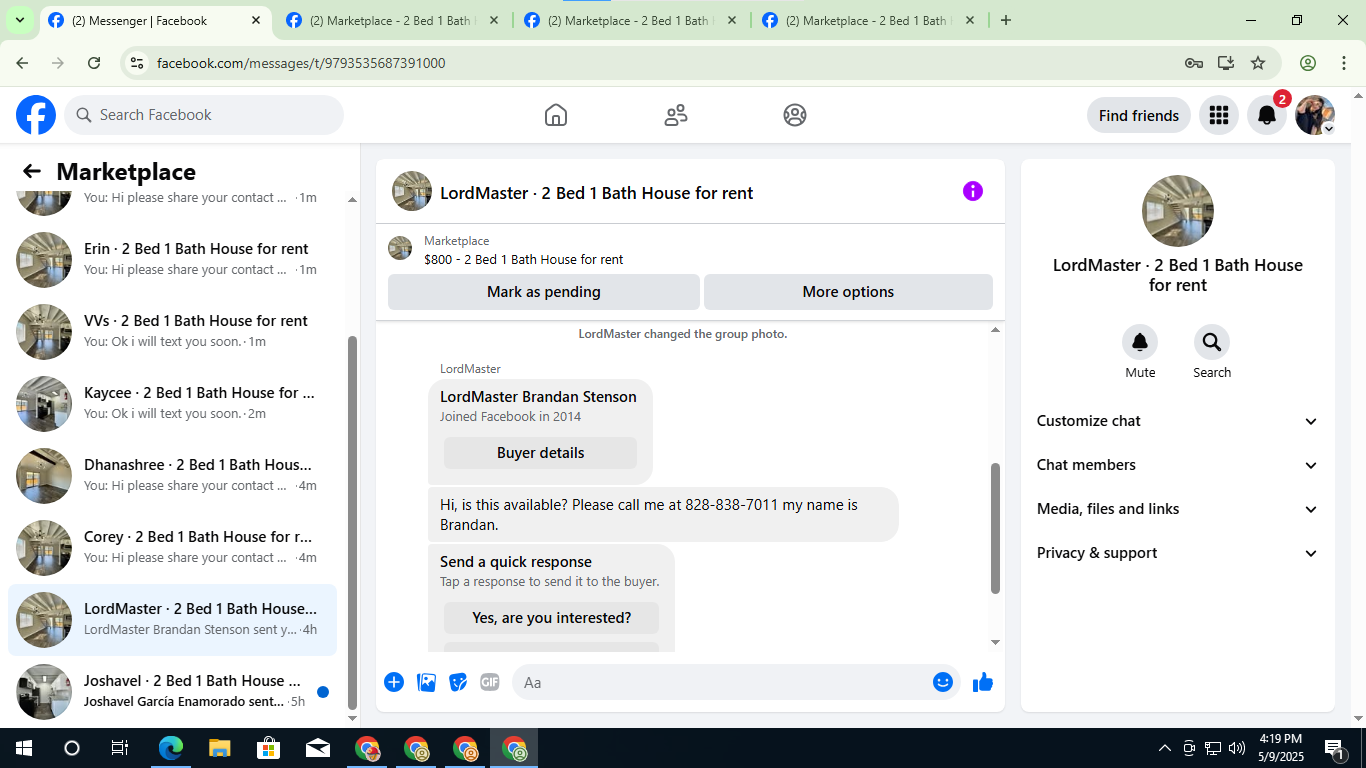Image resolution: width=1366 pixels, height=768 pixels.
Task: Attach a photo file in composer
Action: click(427, 682)
